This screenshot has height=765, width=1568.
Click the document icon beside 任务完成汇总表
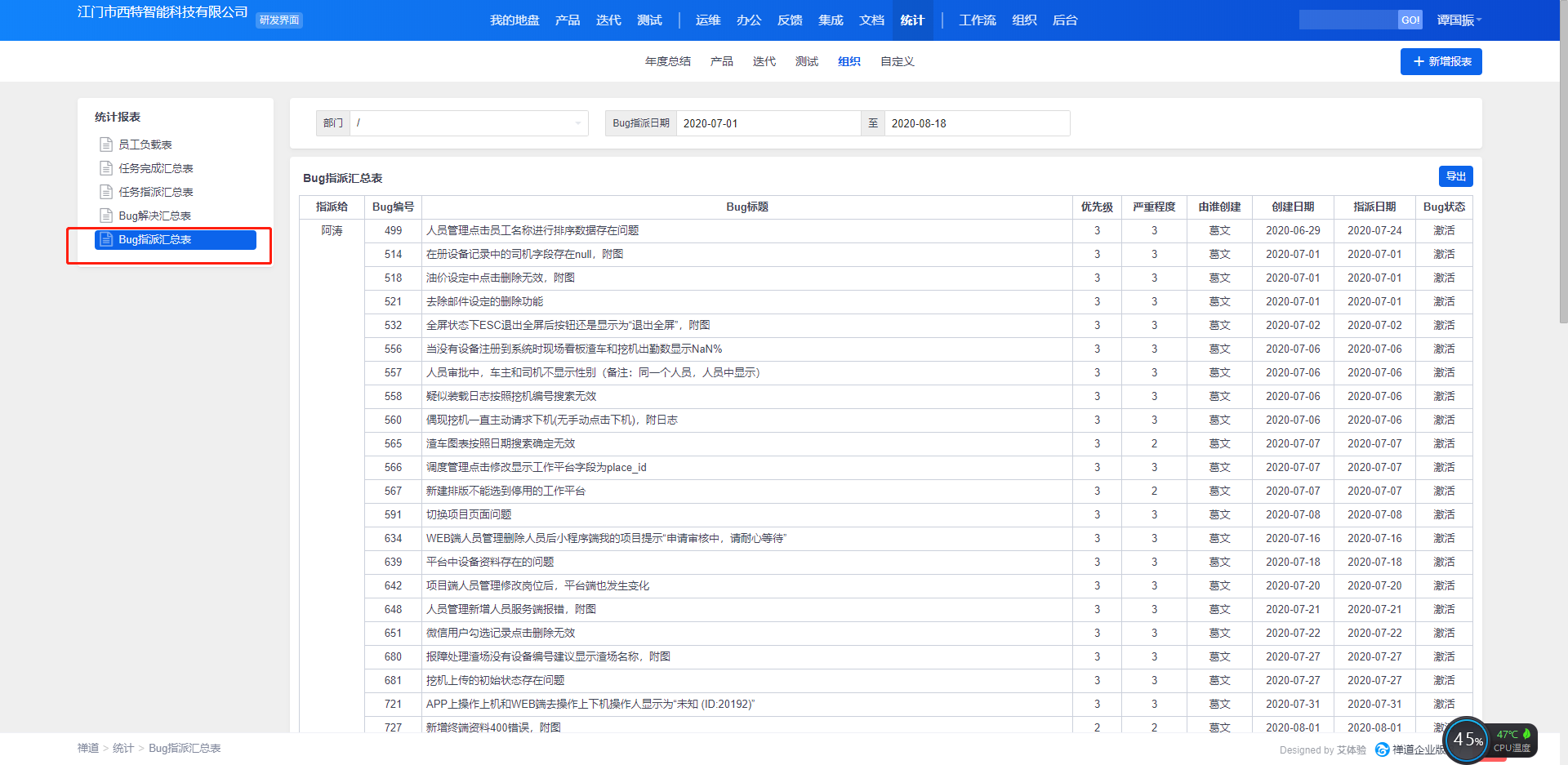click(x=105, y=168)
